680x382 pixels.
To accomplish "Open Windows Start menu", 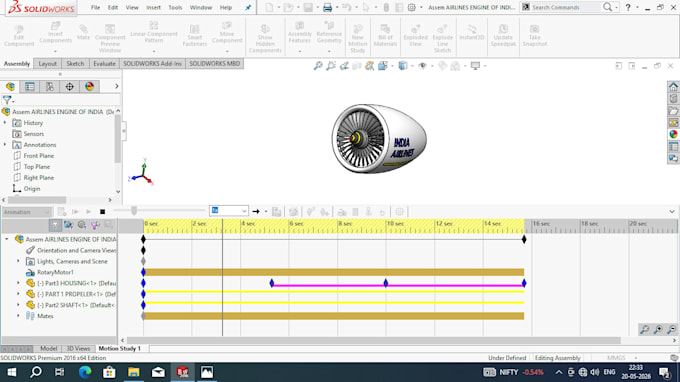I will tap(11, 372).
